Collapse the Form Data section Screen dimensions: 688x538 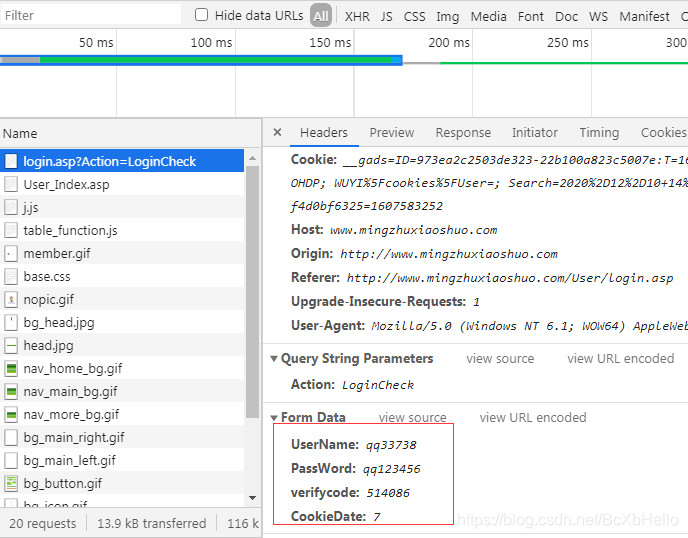(274, 417)
